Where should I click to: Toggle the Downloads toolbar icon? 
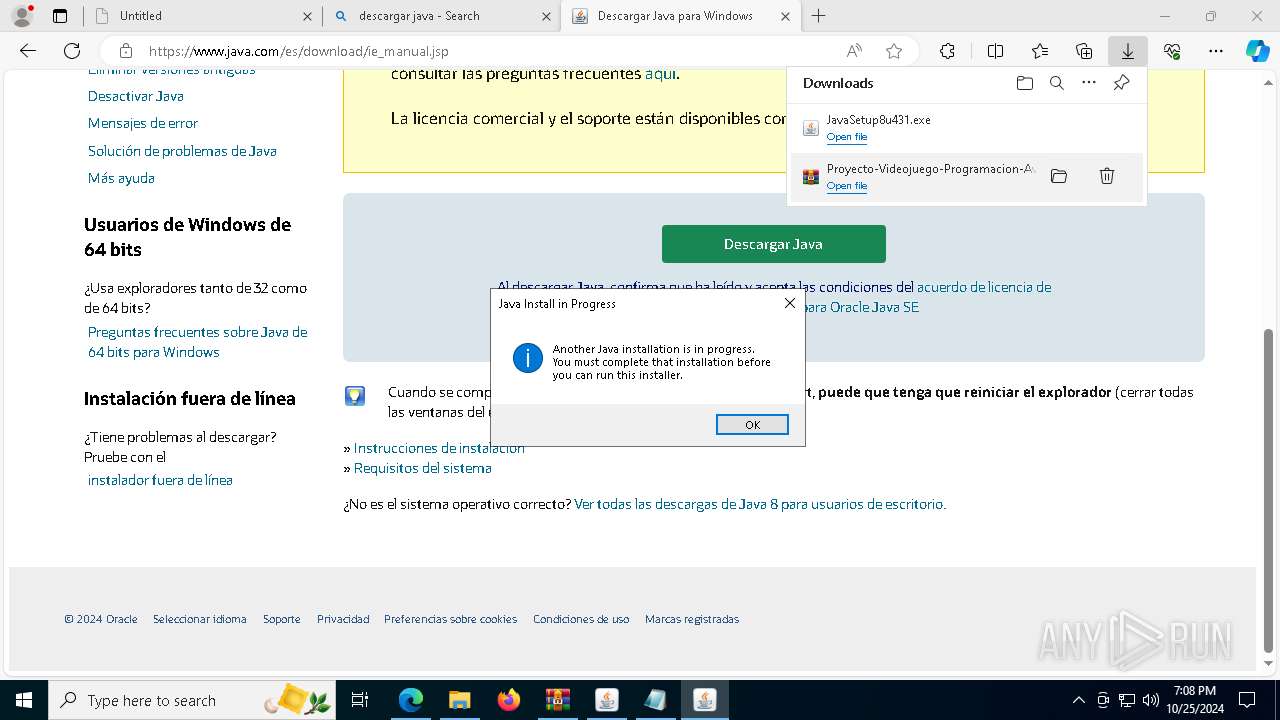pyautogui.click(x=1127, y=51)
